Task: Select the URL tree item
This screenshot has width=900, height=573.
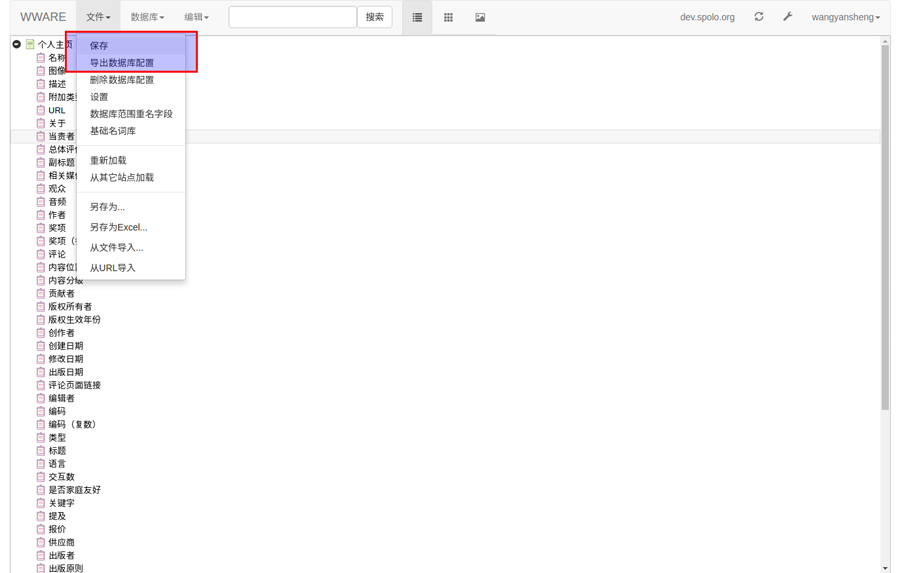Action: pyautogui.click(x=57, y=110)
